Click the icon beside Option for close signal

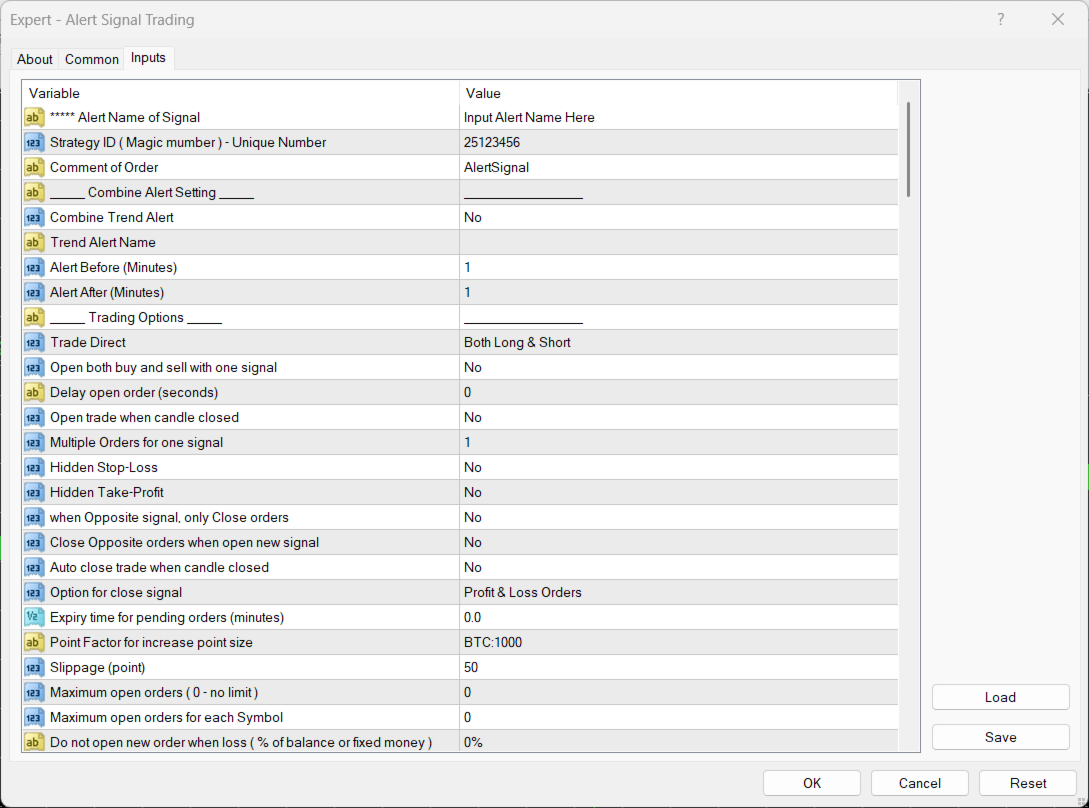tap(33, 593)
